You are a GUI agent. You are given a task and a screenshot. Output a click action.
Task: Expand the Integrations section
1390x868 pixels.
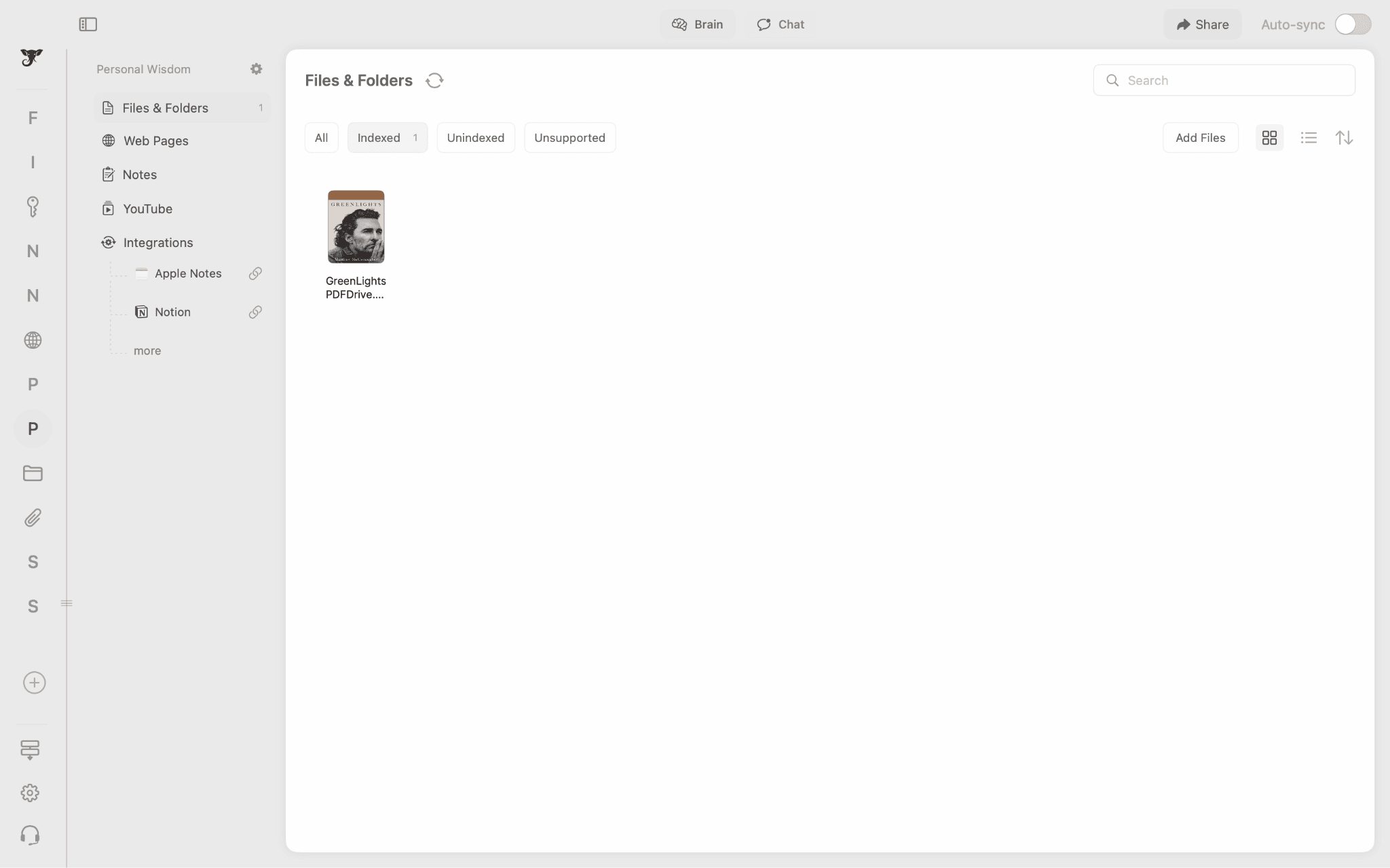pos(157,243)
